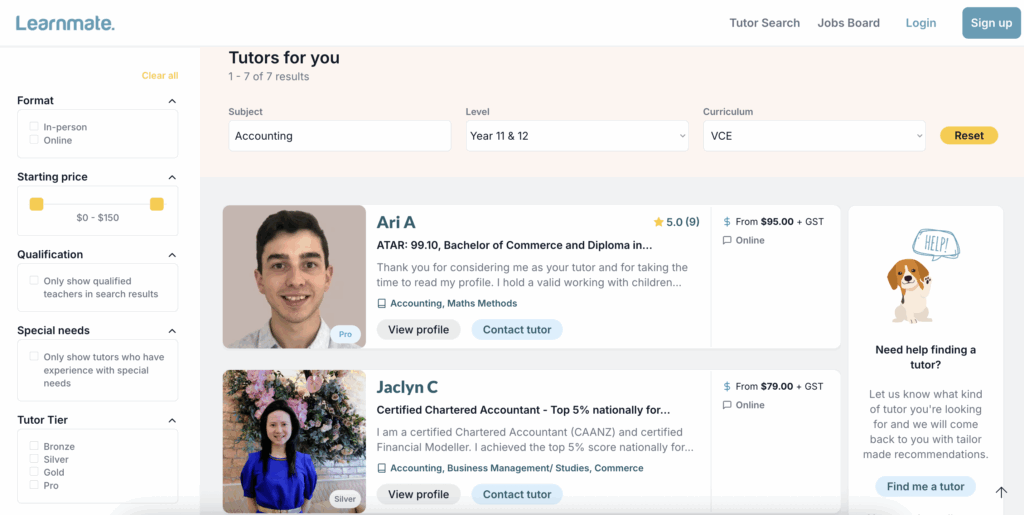Click the Online chat icon for Jaclyn C
1024x515 pixels.
tap(727, 405)
